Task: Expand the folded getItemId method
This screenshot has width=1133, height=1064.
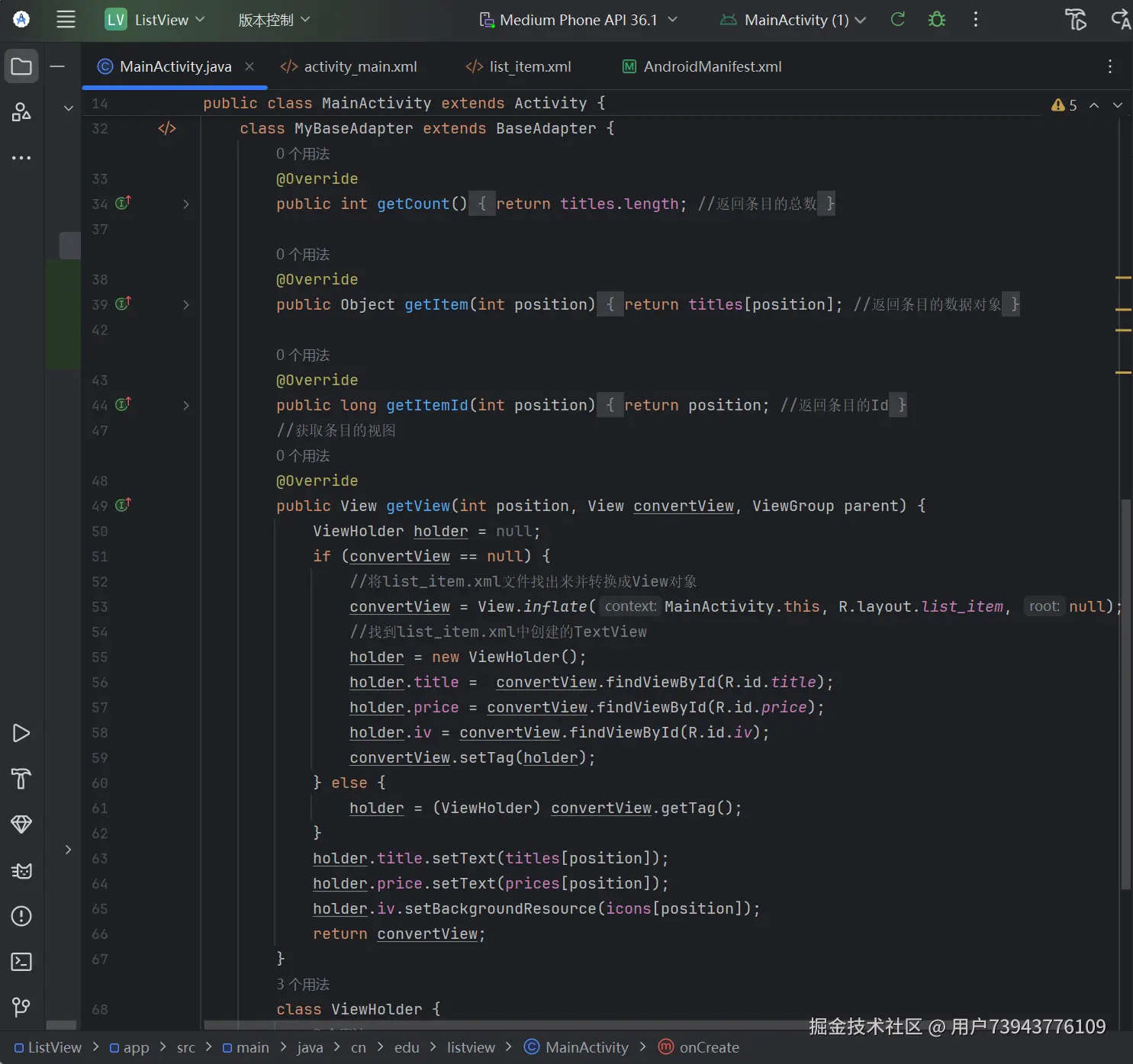Action: [185, 405]
